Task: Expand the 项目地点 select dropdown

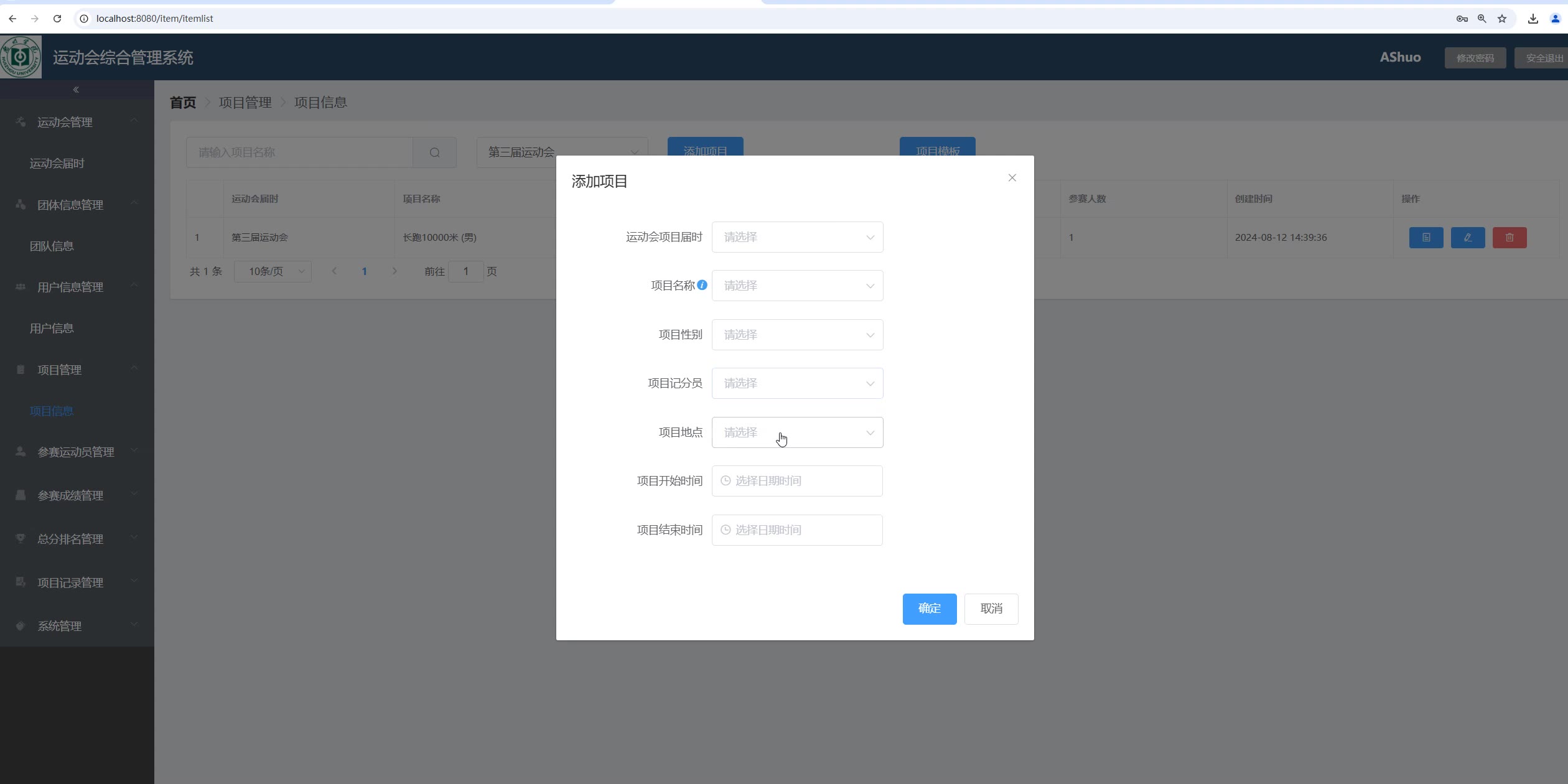Action: click(x=797, y=432)
